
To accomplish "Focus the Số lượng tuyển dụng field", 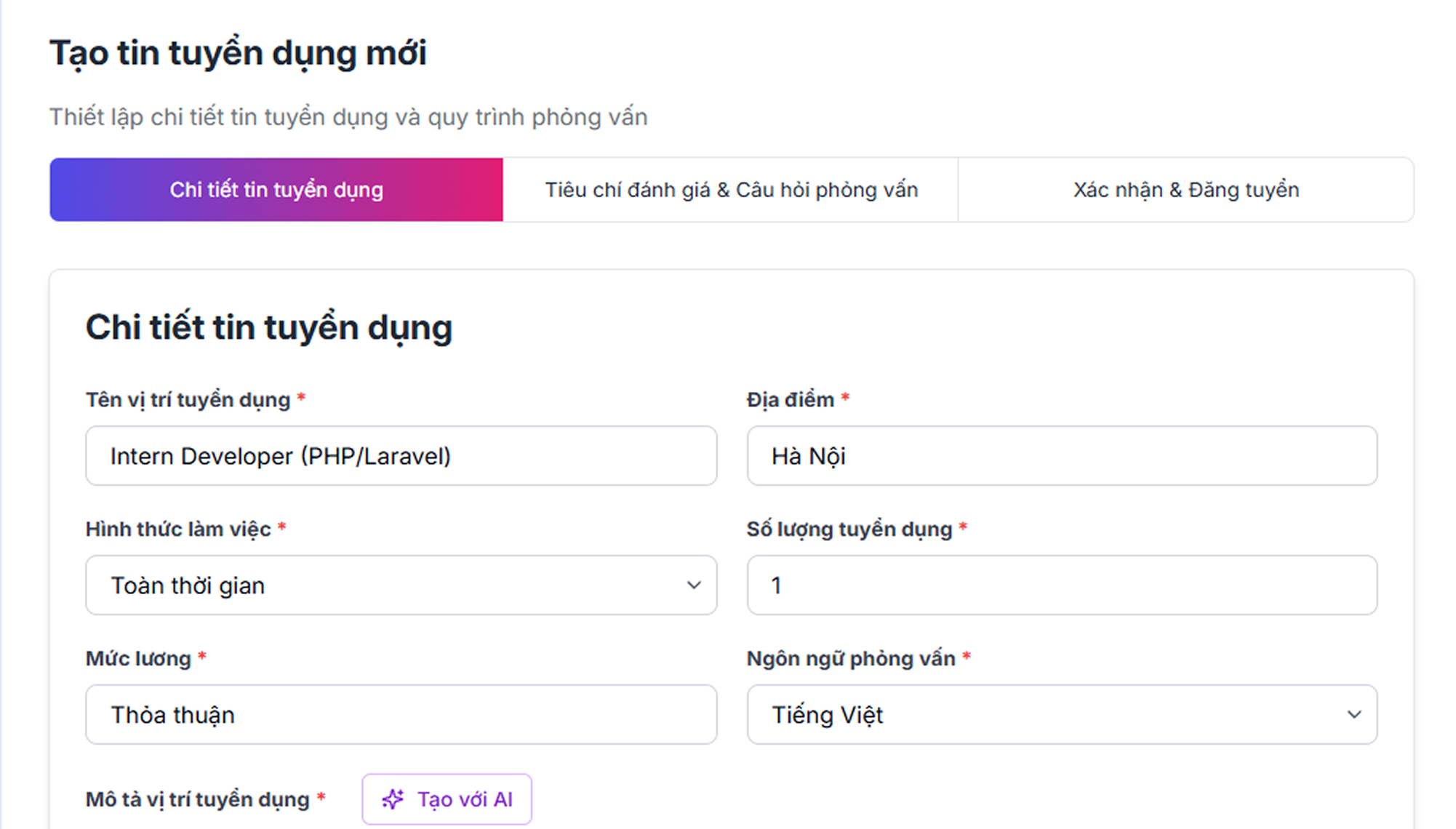I will click(x=1062, y=585).
